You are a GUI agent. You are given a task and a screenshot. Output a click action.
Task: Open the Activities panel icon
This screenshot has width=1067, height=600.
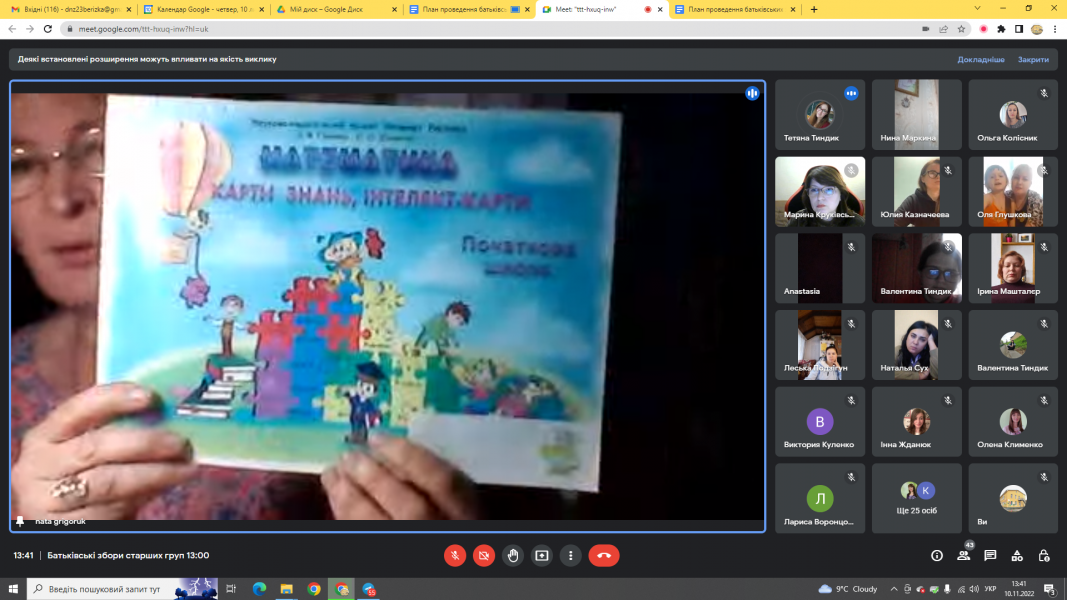[x=1017, y=555]
